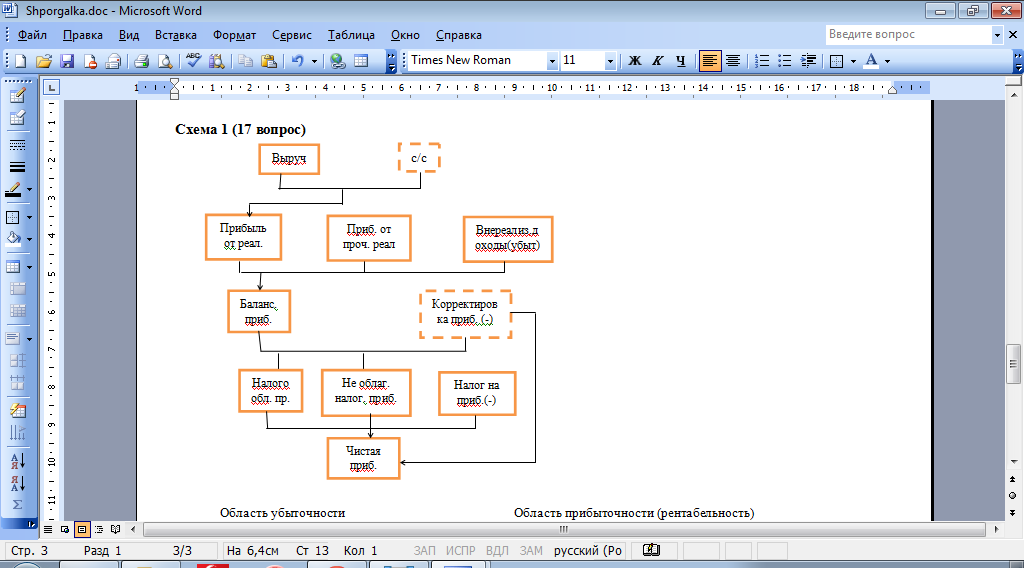
Task: Open the Вид menu
Action: click(129, 35)
